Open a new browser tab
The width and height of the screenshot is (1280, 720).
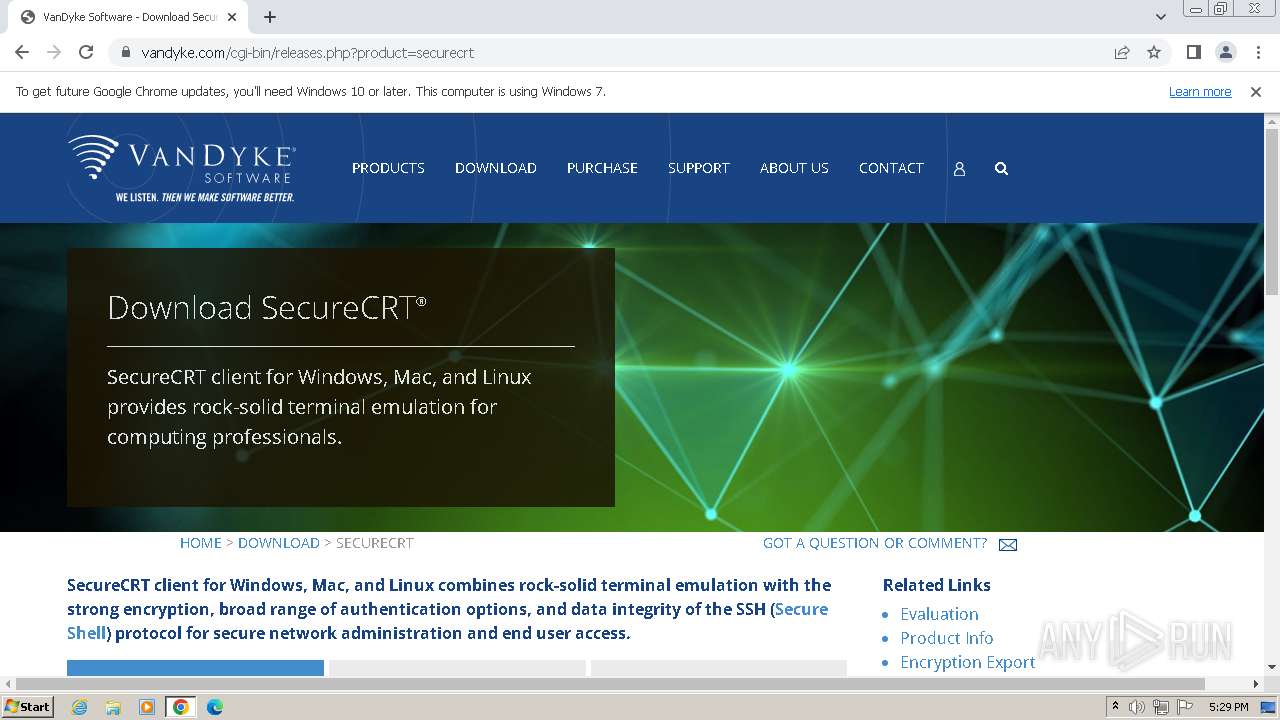pos(270,17)
